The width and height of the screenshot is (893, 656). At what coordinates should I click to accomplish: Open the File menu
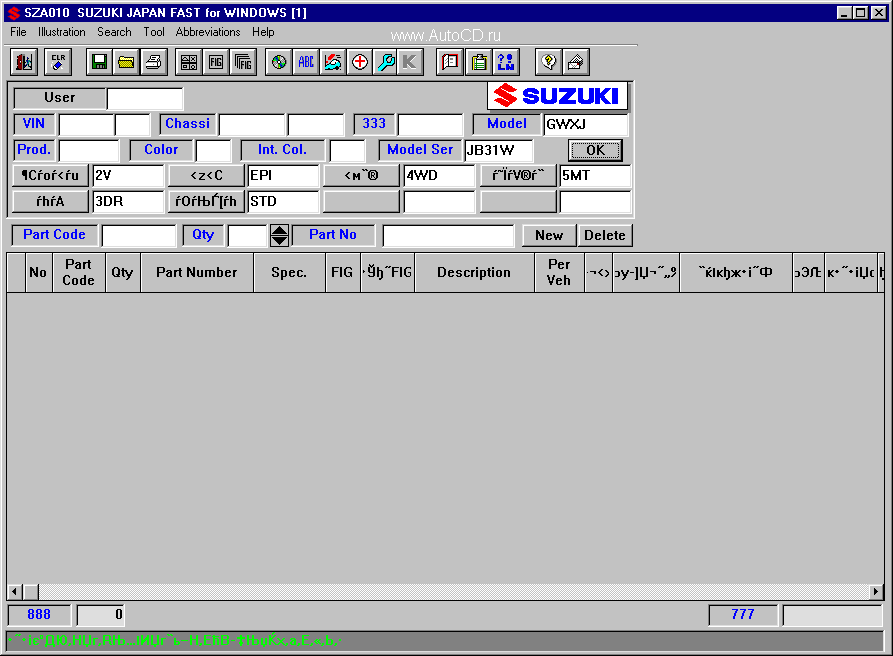pos(18,32)
